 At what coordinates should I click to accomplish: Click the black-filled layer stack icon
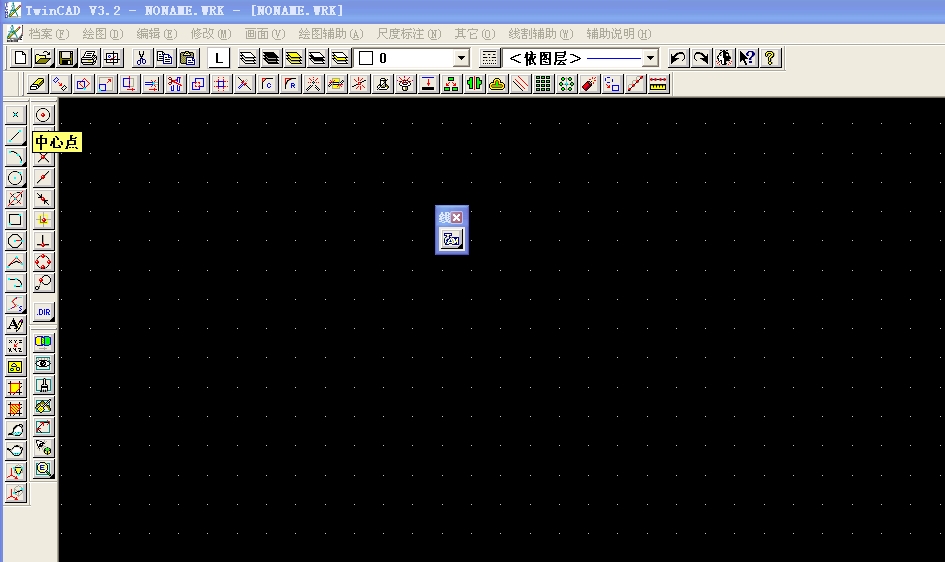[x=271, y=58]
